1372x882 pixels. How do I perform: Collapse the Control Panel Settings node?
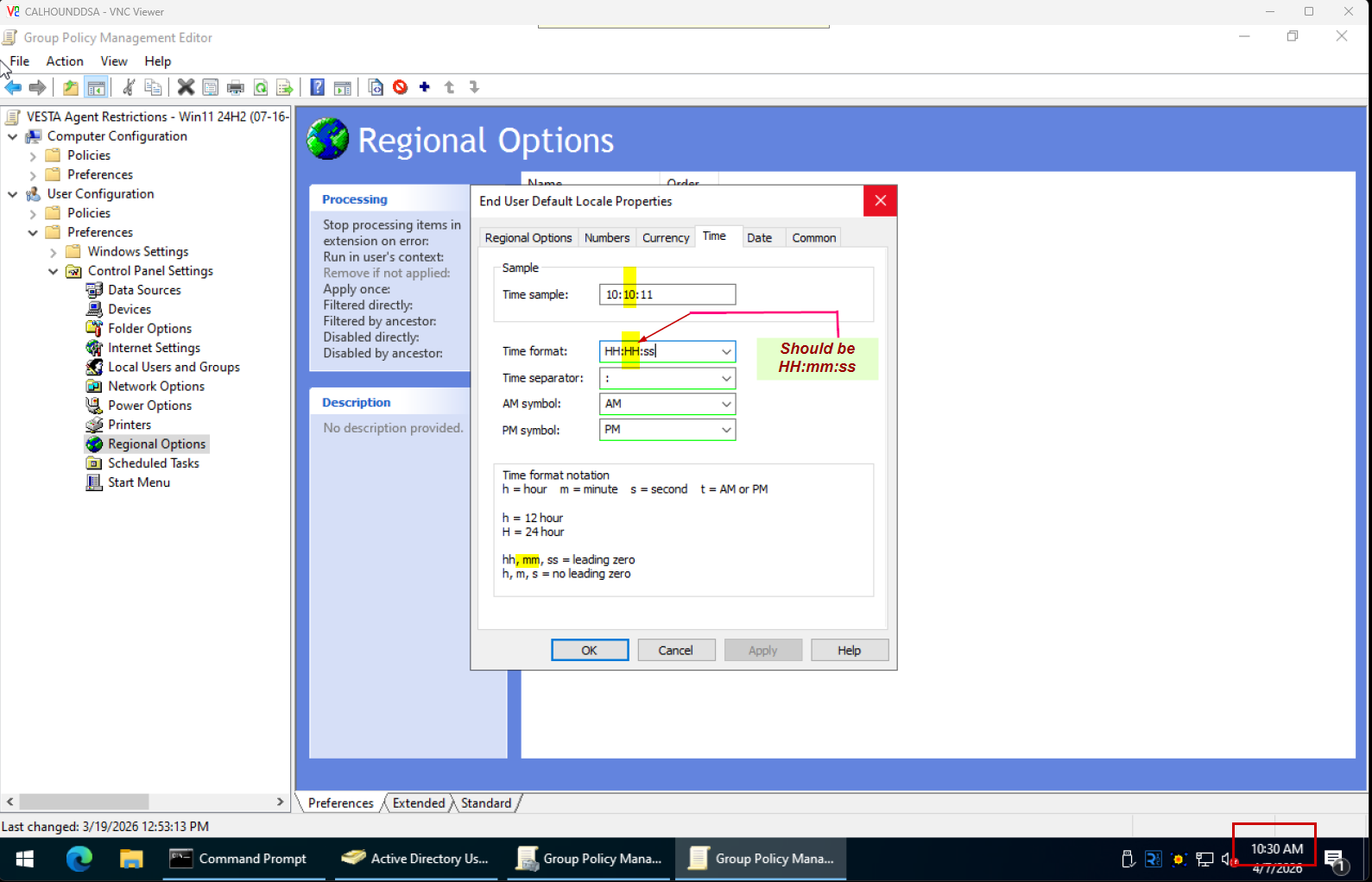53,271
